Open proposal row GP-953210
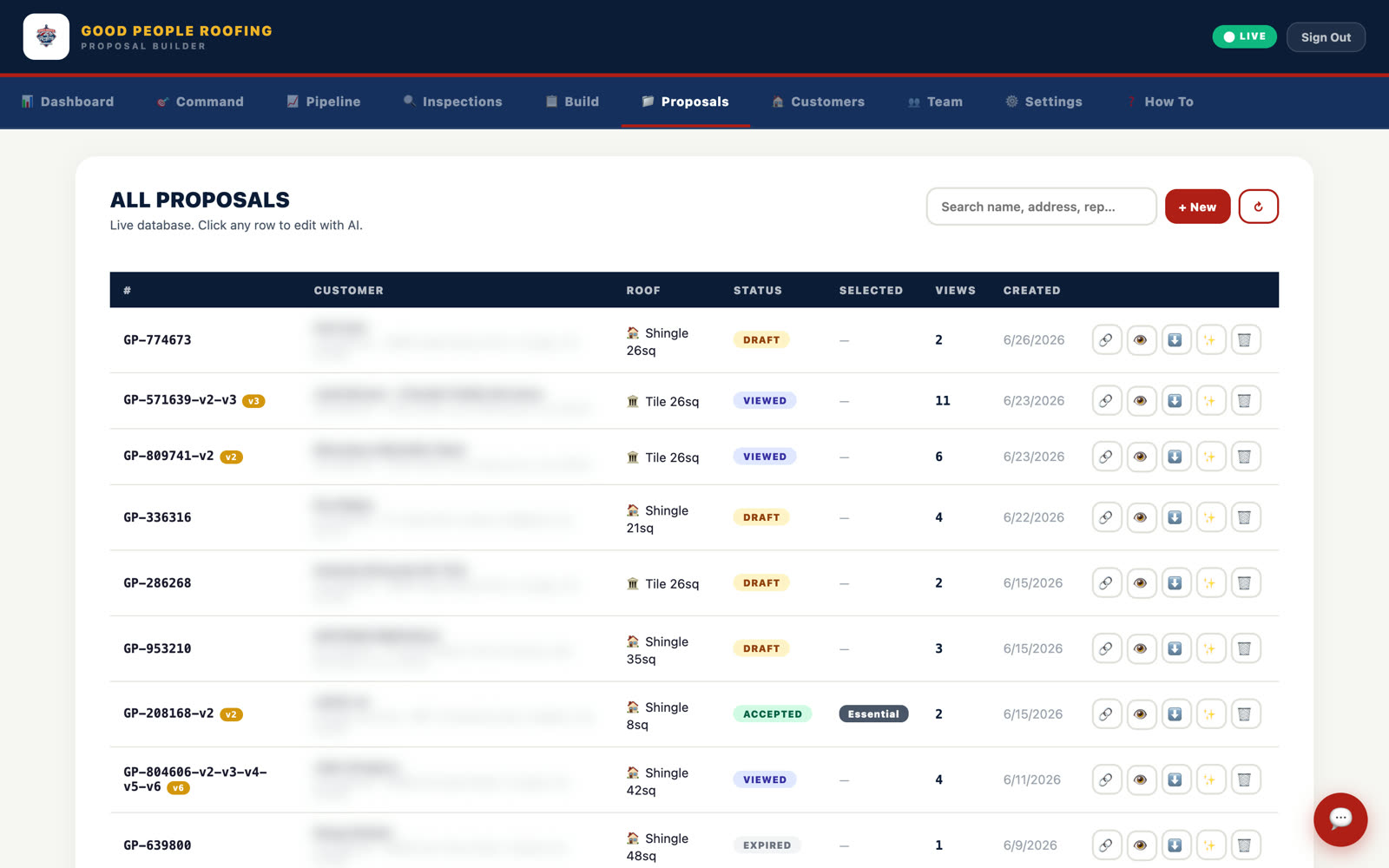Screen dimensions: 1389x868 click(694, 648)
